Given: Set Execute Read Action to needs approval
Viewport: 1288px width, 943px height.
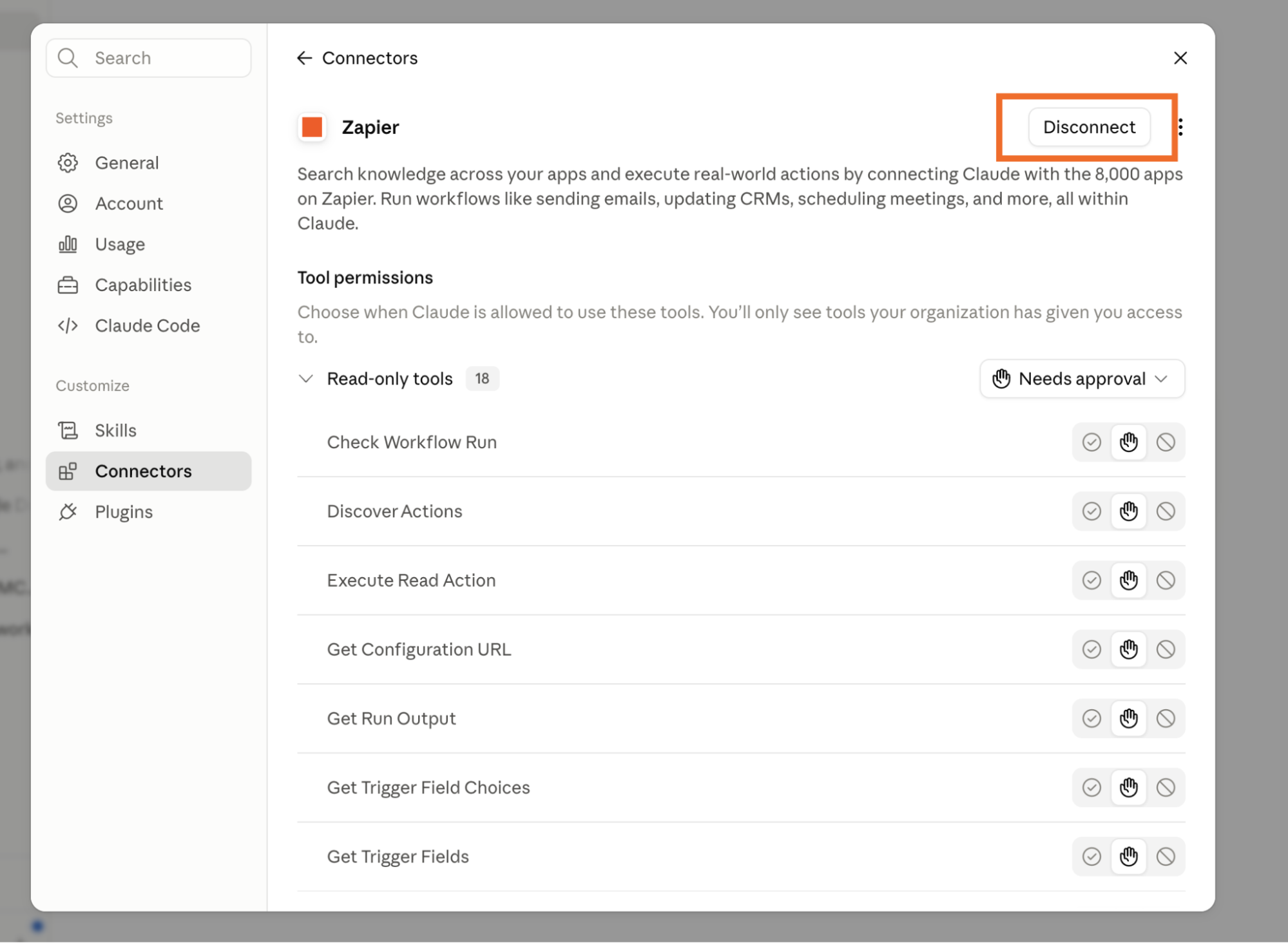Looking at the screenshot, I should 1129,580.
